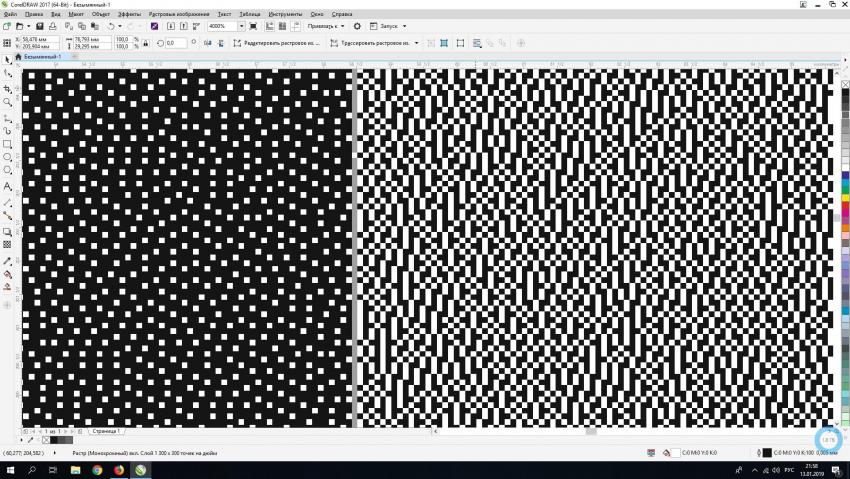This screenshot has height=479, width=850.
Task: Click the rotation angle input field
Action: point(175,43)
